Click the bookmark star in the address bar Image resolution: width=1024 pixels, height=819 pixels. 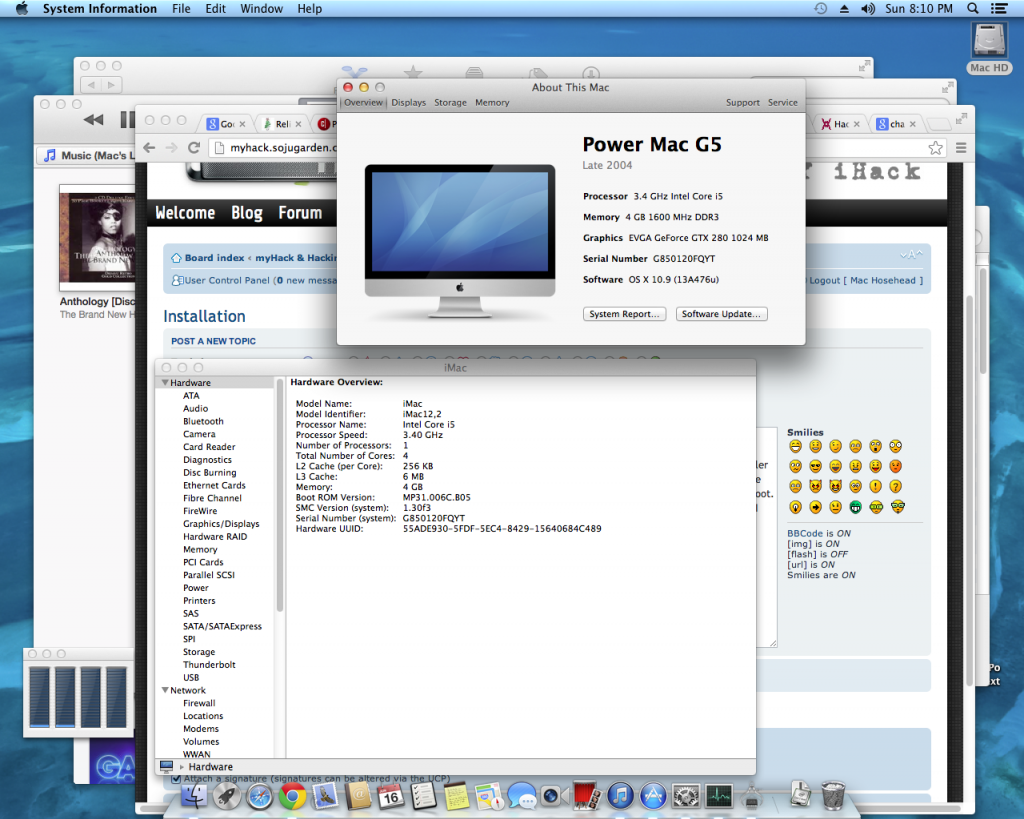[935, 147]
